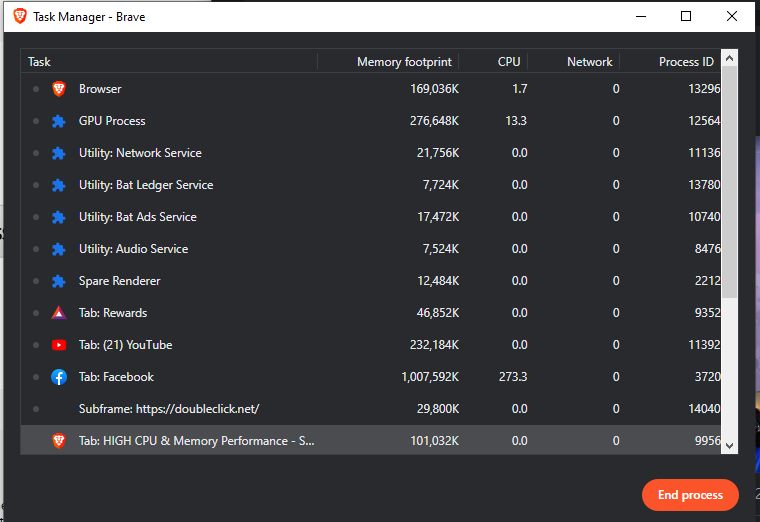Click Brave icon of HIGH CPU tab row
The image size is (760, 522).
coord(59,441)
